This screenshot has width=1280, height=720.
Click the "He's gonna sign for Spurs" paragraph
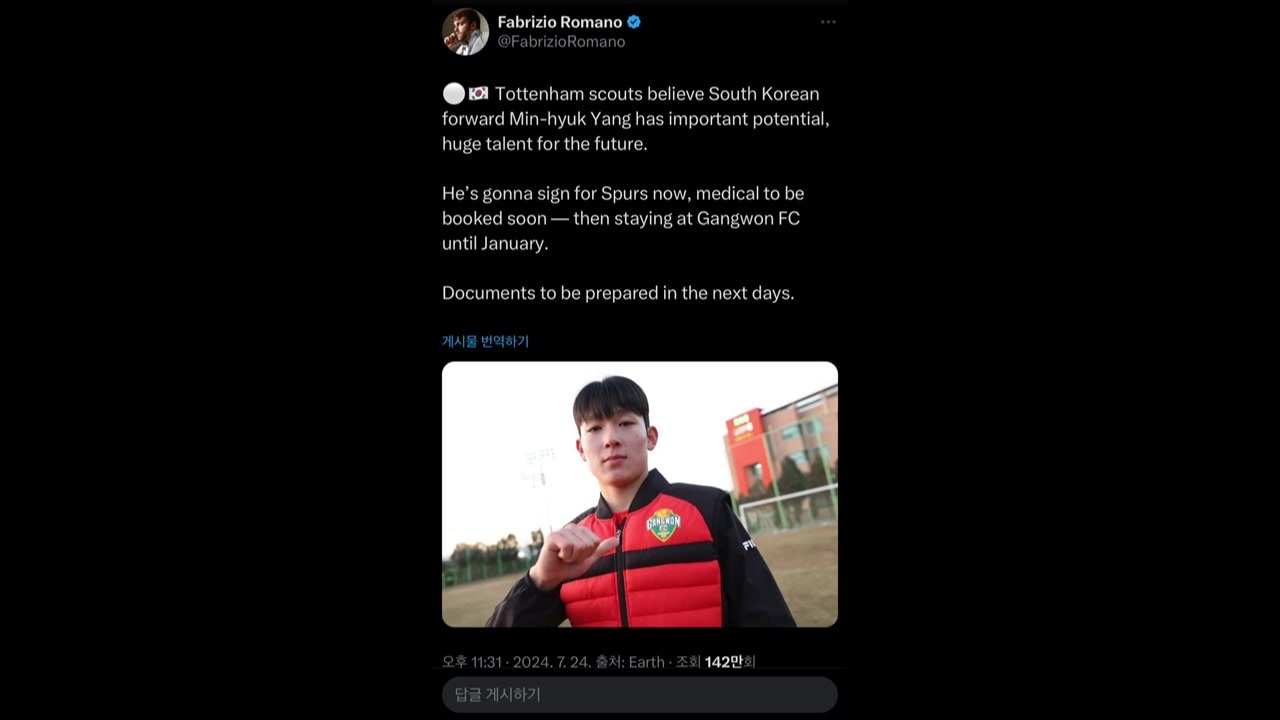[x=623, y=218]
